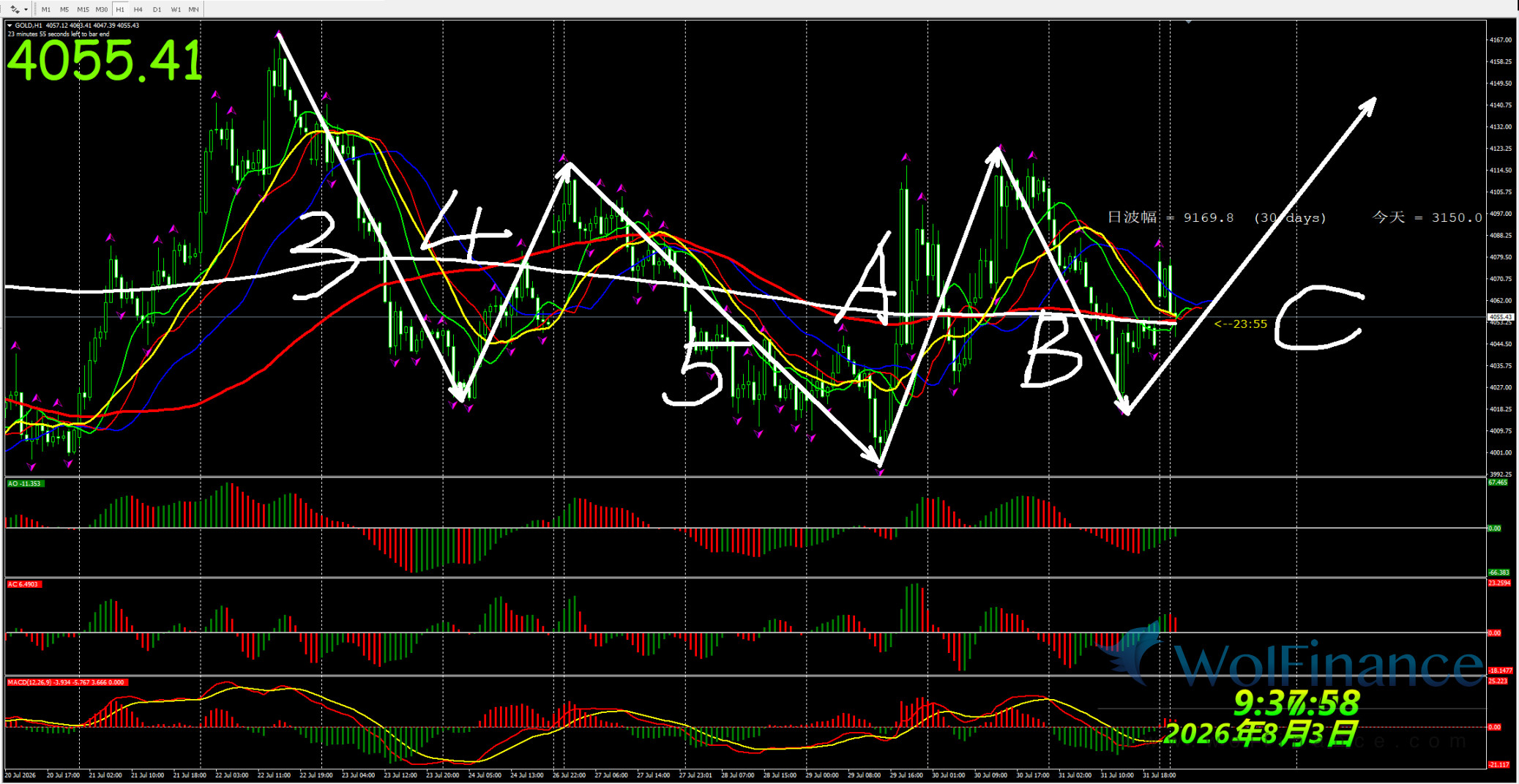Choose the MN monthly timeframe

click(193, 10)
